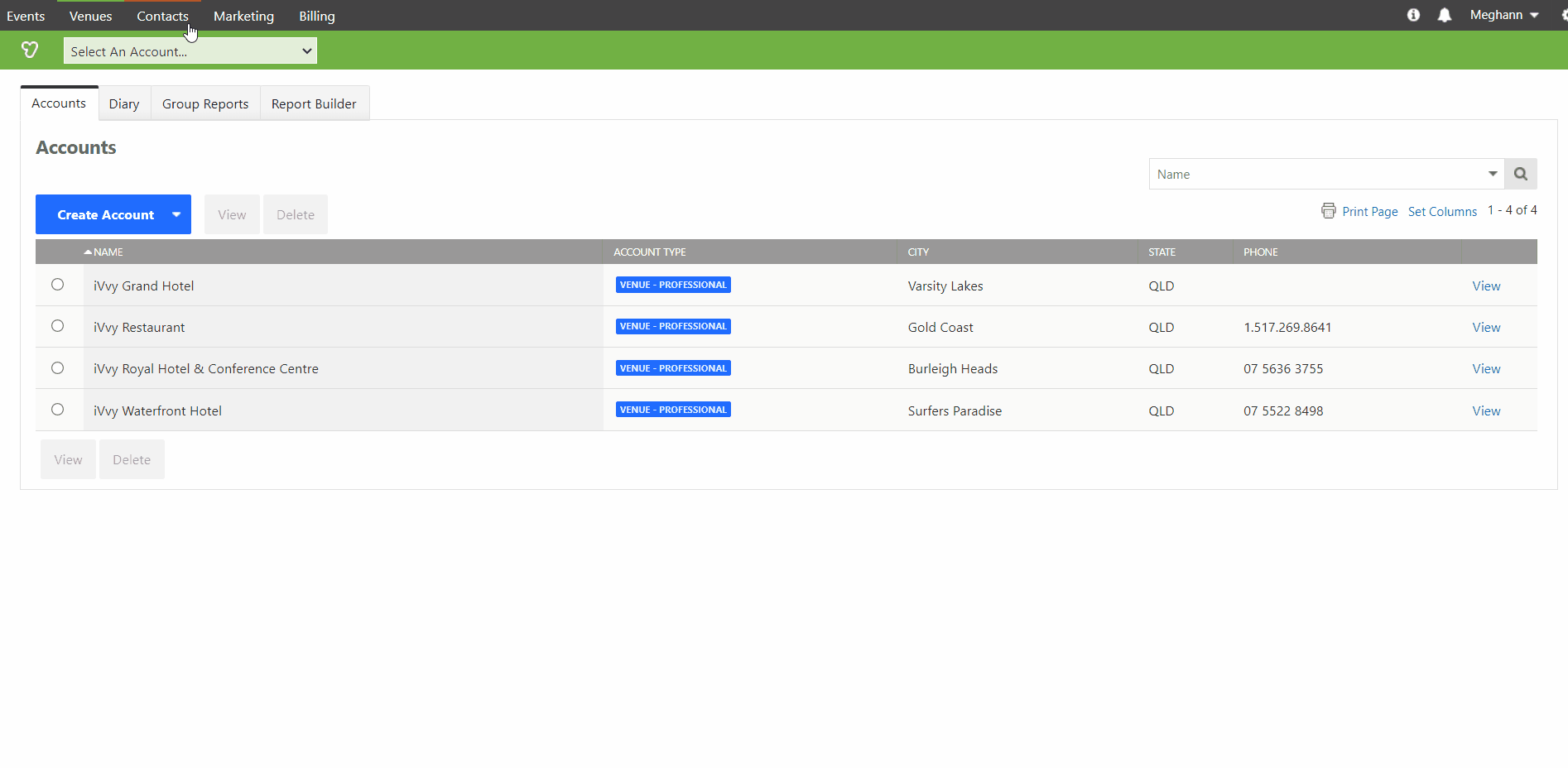Viewport: 1568px width, 768px height.
Task: Select the iVvy Grand Hotel radio button
Action: click(x=57, y=285)
